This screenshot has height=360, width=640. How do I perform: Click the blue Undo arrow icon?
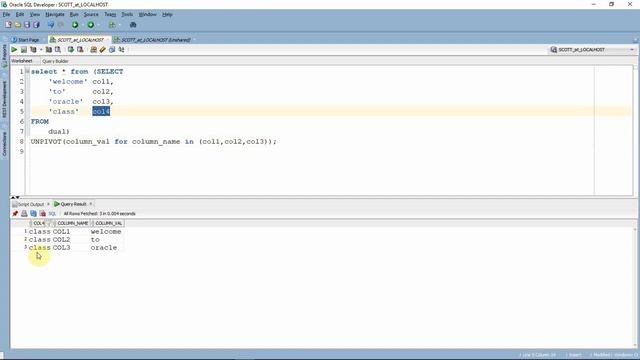click(51, 25)
